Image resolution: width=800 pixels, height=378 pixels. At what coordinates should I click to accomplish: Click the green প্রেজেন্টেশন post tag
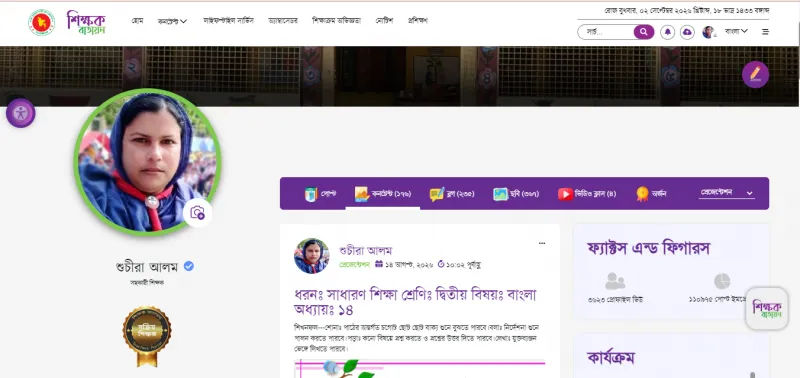click(x=354, y=265)
